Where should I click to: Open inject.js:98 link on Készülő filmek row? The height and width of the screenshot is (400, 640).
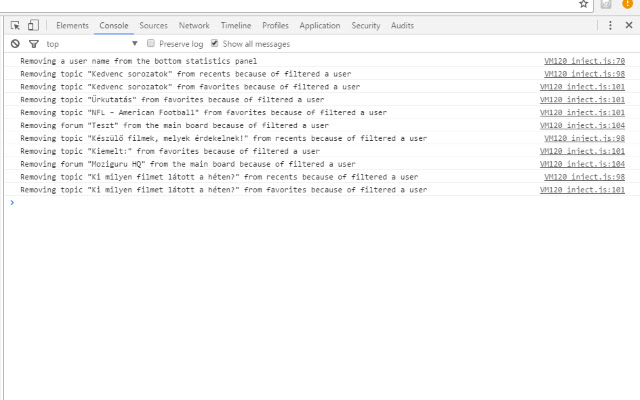coord(584,138)
